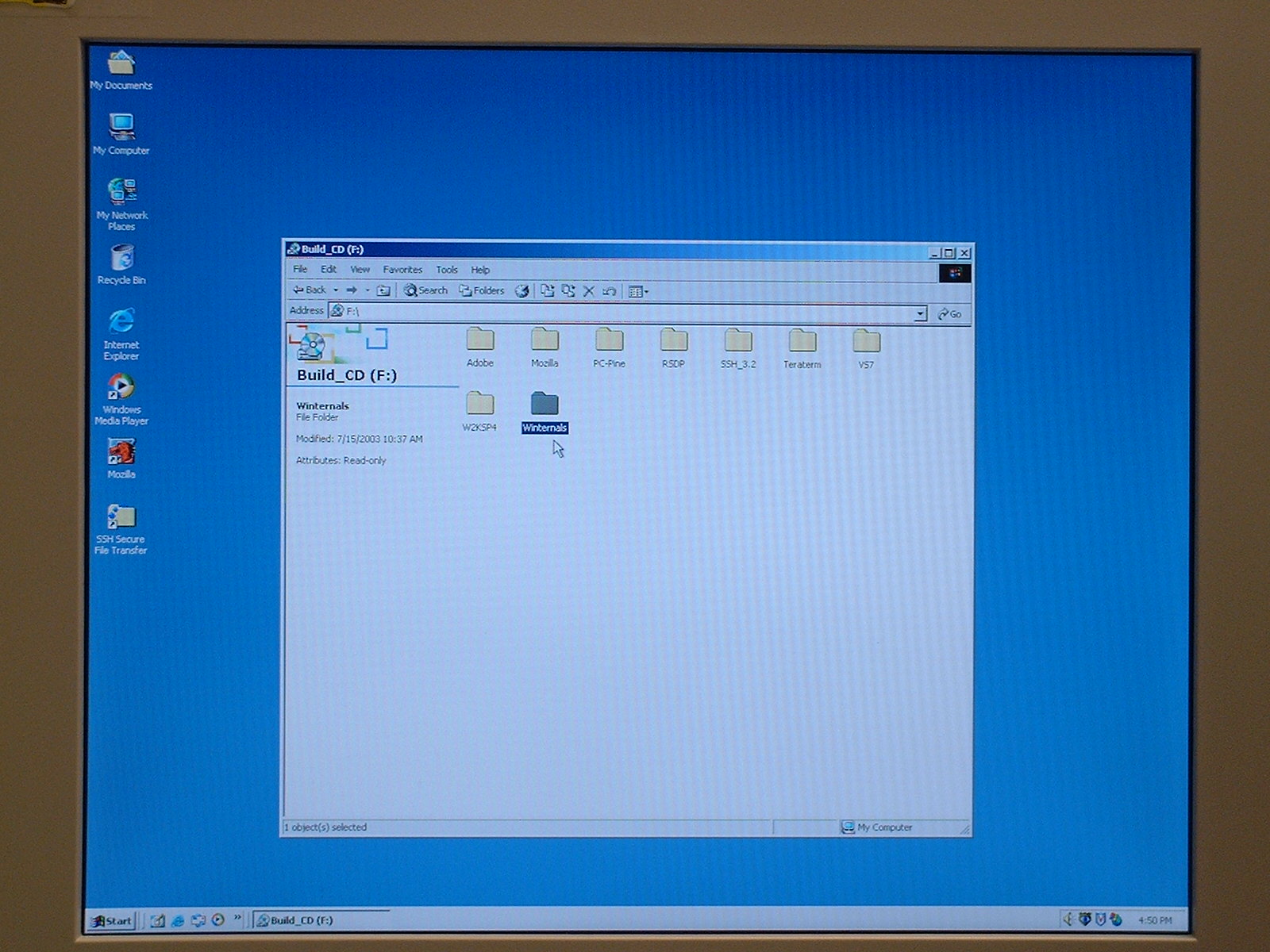Image resolution: width=1270 pixels, height=952 pixels.
Task: Click the Build_CD (F:) taskbar button
Action: point(317,920)
